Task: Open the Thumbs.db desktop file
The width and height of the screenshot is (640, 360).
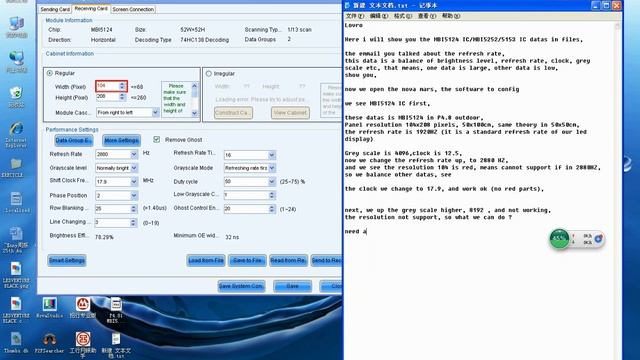Action: [x=16, y=342]
